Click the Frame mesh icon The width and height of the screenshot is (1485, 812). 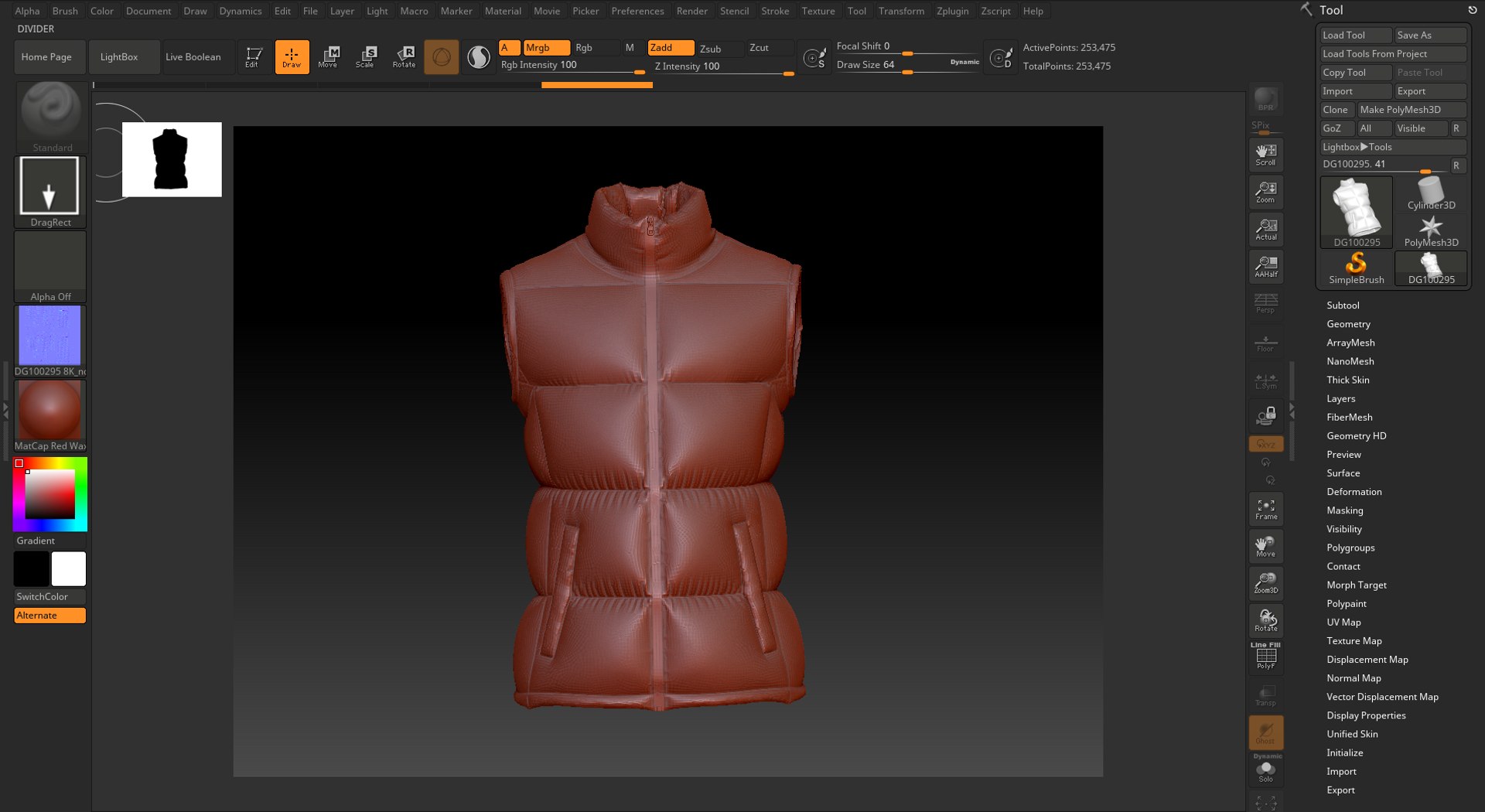click(1265, 509)
